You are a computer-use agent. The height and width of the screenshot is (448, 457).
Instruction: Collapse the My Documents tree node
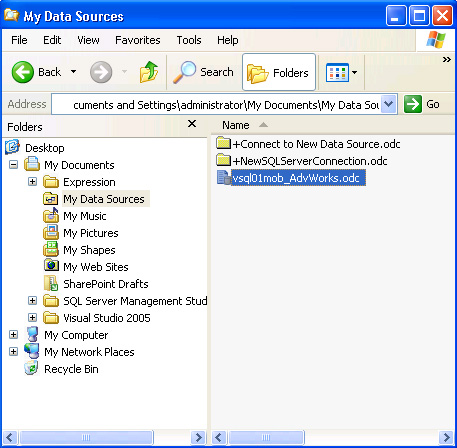(x=13, y=165)
